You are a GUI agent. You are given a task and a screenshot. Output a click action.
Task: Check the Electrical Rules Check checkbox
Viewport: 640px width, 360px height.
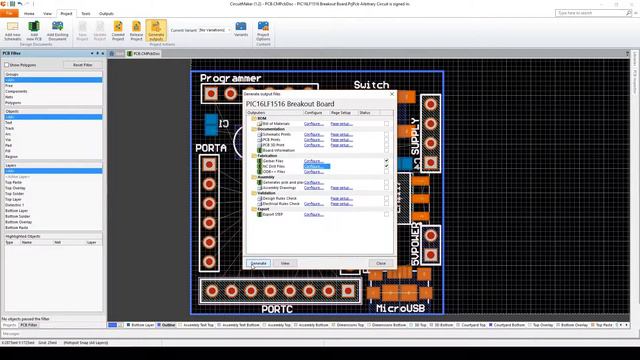click(386, 204)
